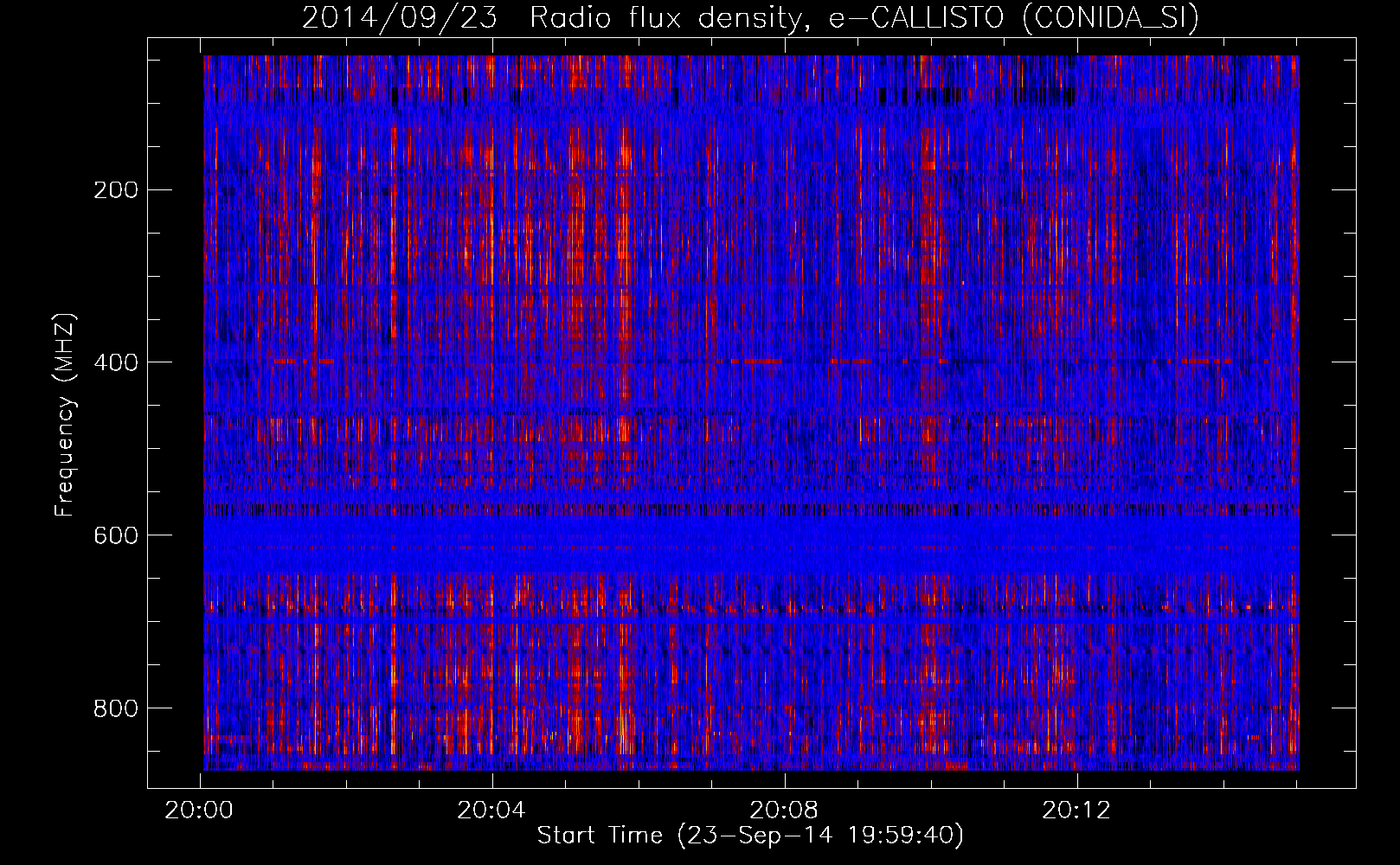
Task: Click the 20:08 time tick label
Action: [x=784, y=811]
